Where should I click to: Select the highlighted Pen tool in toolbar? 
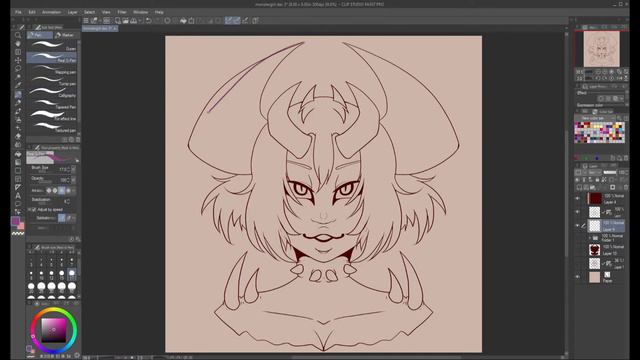[18, 94]
